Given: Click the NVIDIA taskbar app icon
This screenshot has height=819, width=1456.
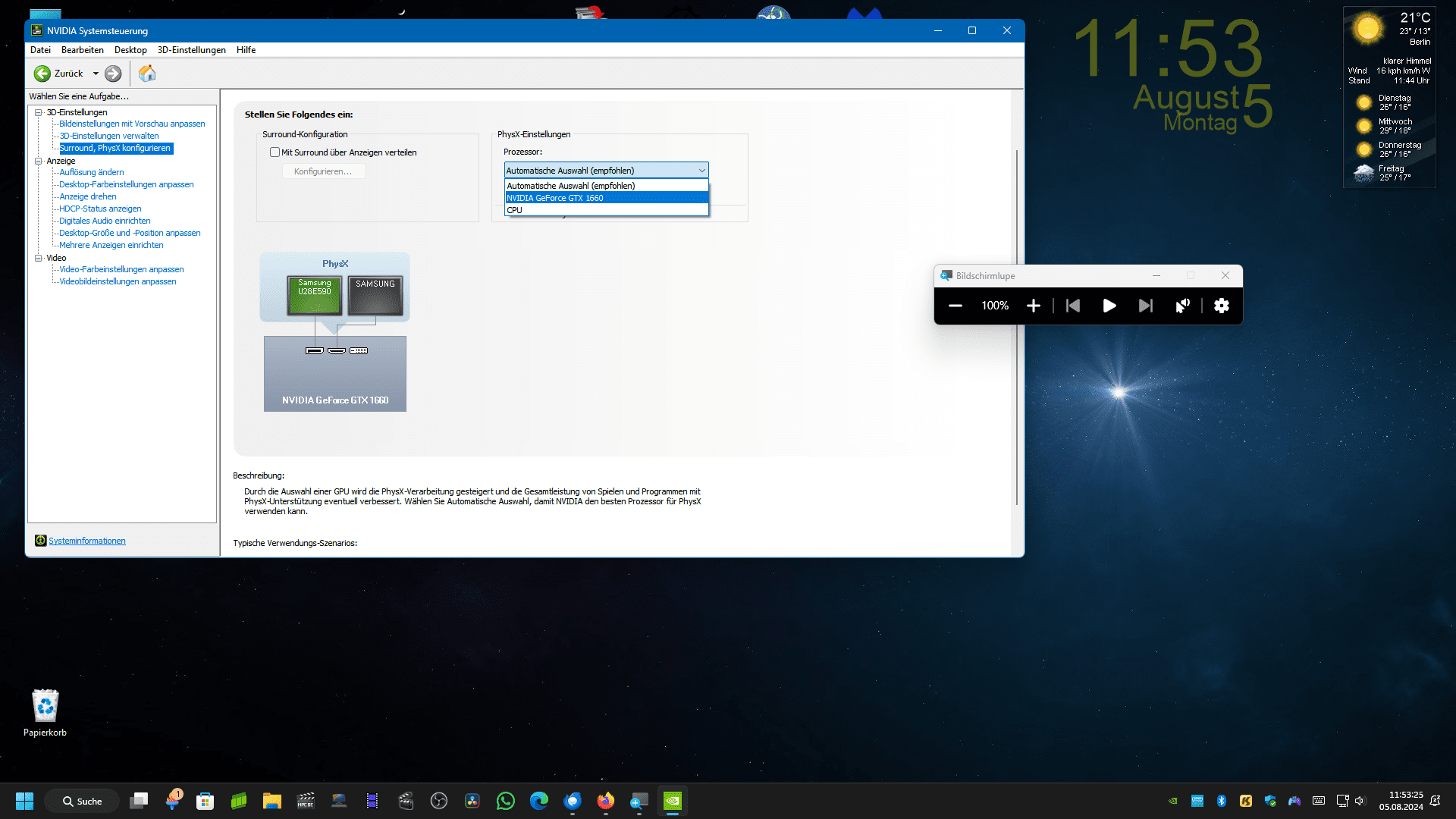Looking at the screenshot, I should [673, 801].
